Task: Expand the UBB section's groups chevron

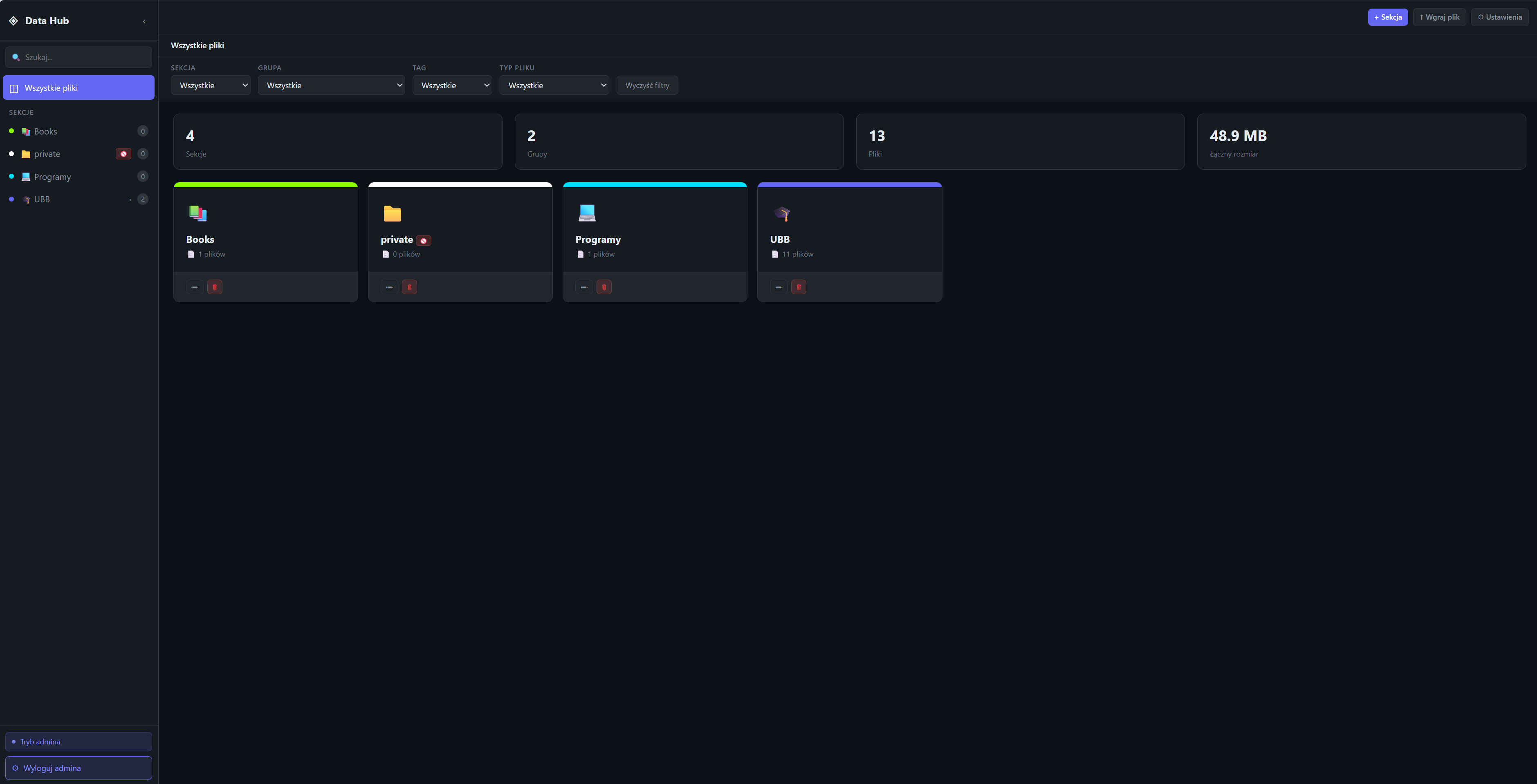Action: pyautogui.click(x=130, y=200)
